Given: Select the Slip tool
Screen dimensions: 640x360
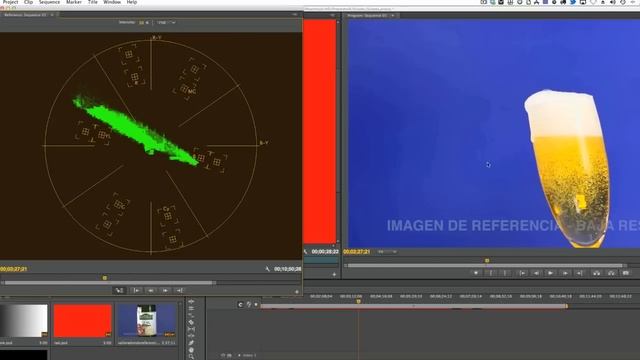Looking at the screenshot, I should point(191,329).
